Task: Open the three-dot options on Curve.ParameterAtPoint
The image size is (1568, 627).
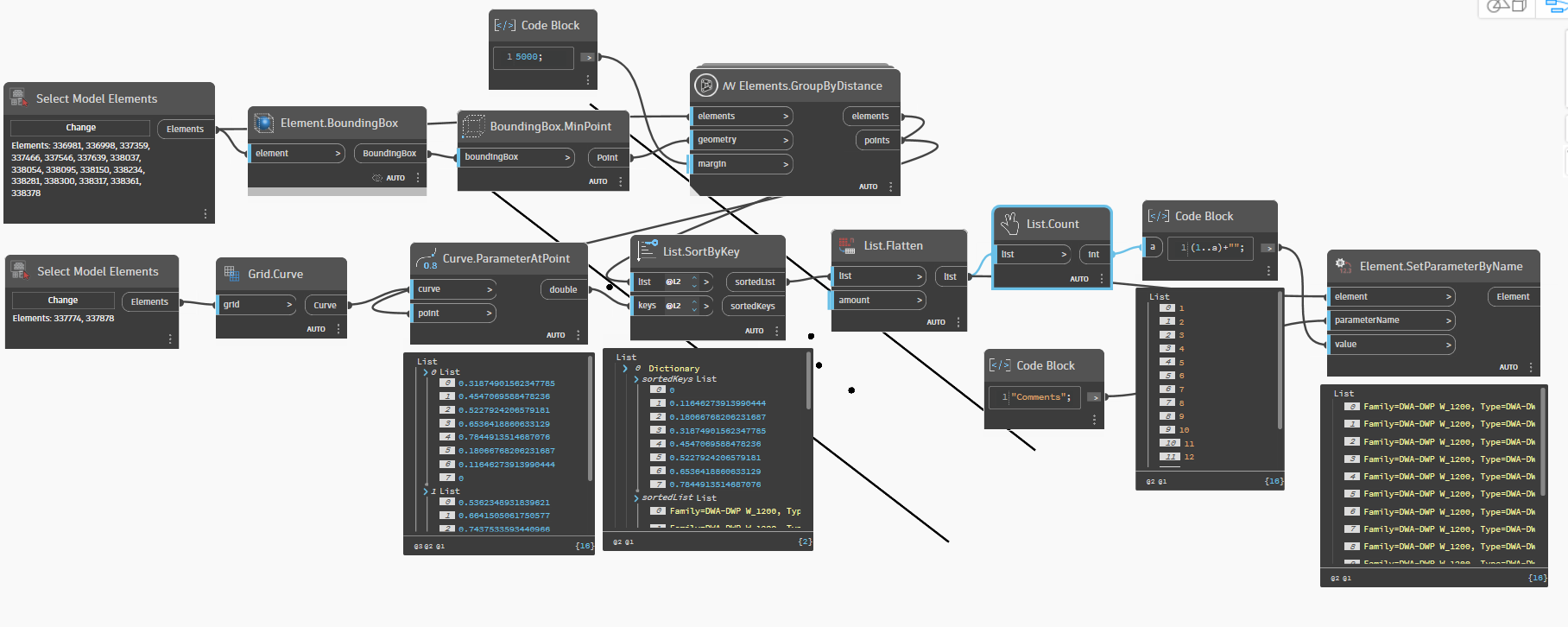Action: click(579, 335)
